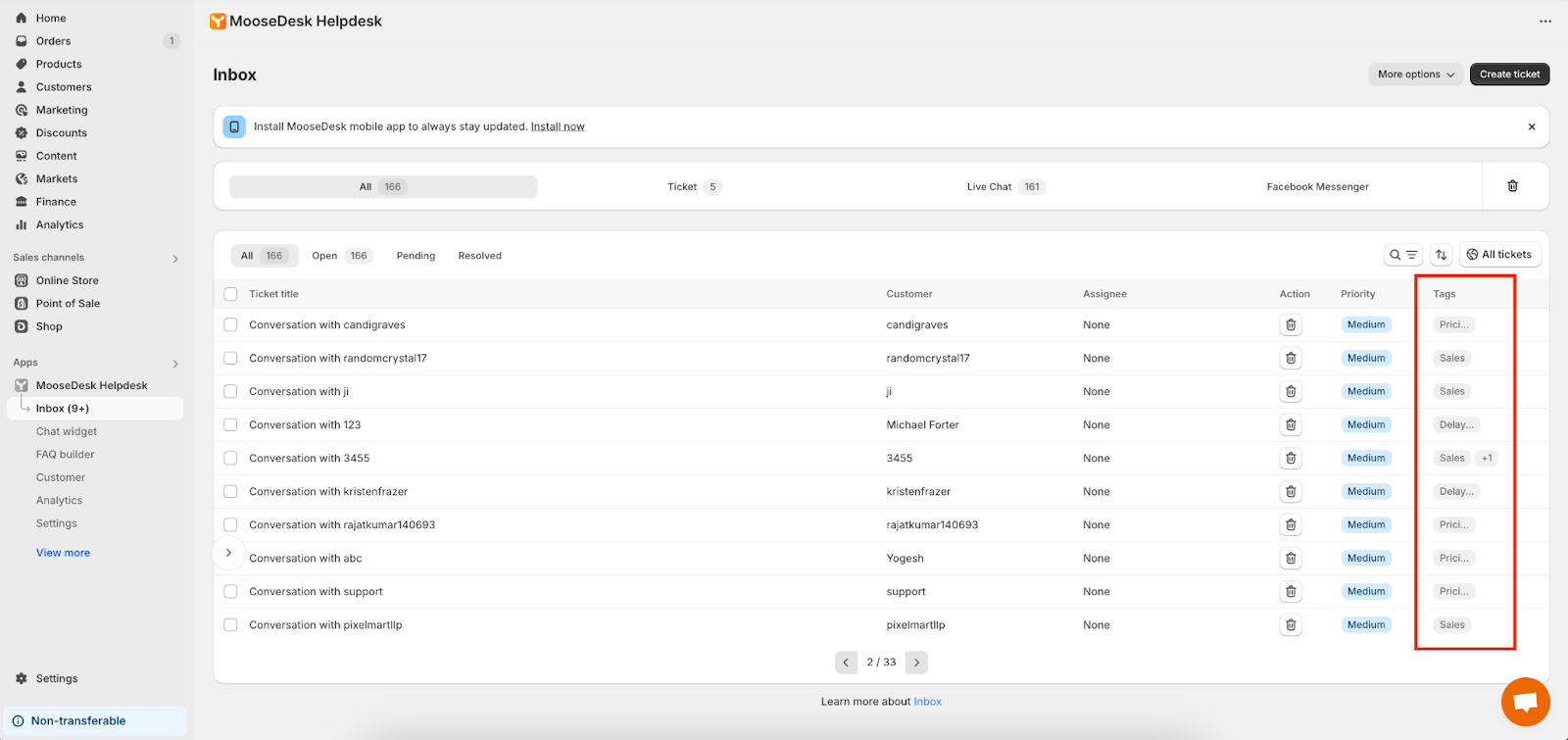The height and width of the screenshot is (740, 1568).
Task: Trash the Conversation with support ticket
Action: click(1291, 592)
